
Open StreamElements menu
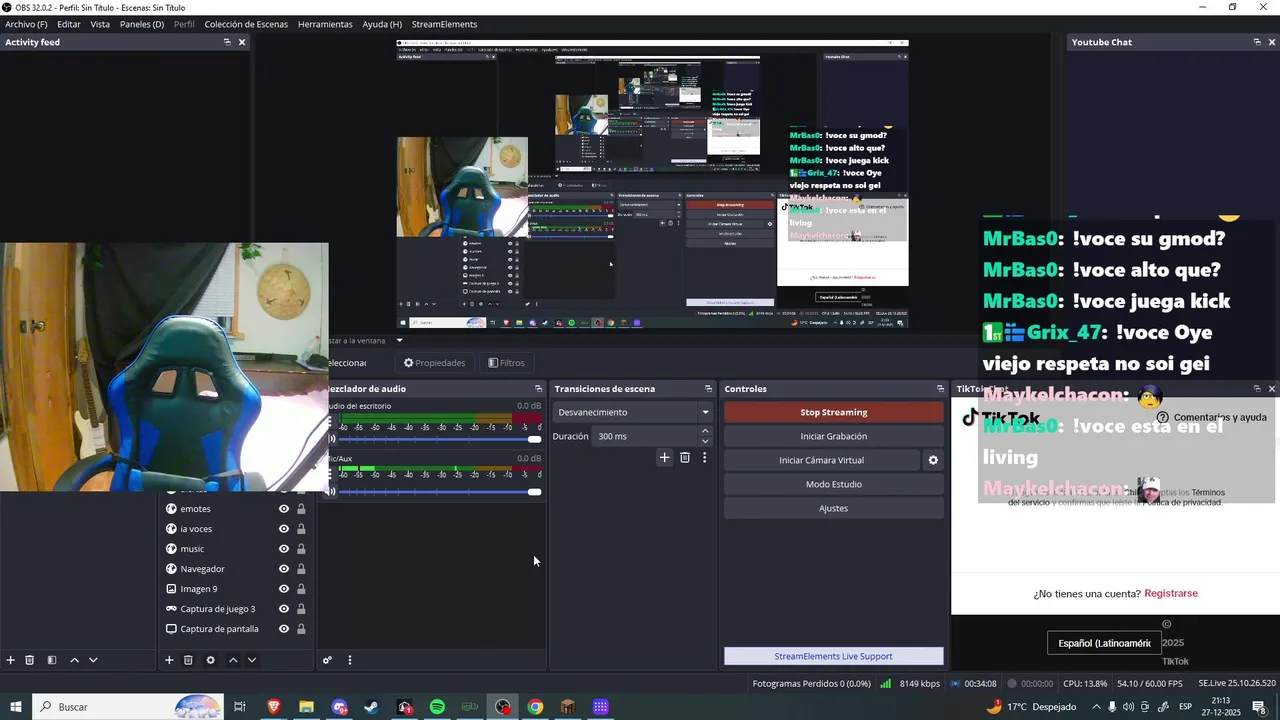tap(444, 24)
